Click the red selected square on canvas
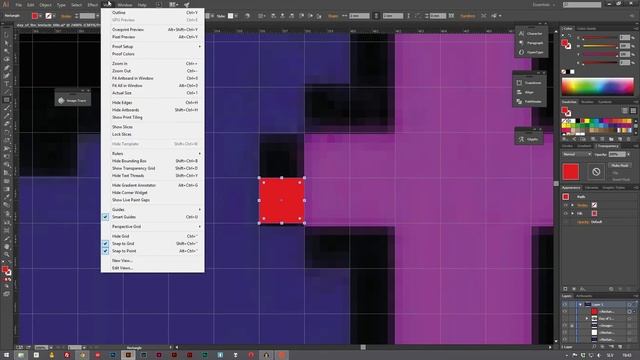640x360 pixels. [282, 200]
